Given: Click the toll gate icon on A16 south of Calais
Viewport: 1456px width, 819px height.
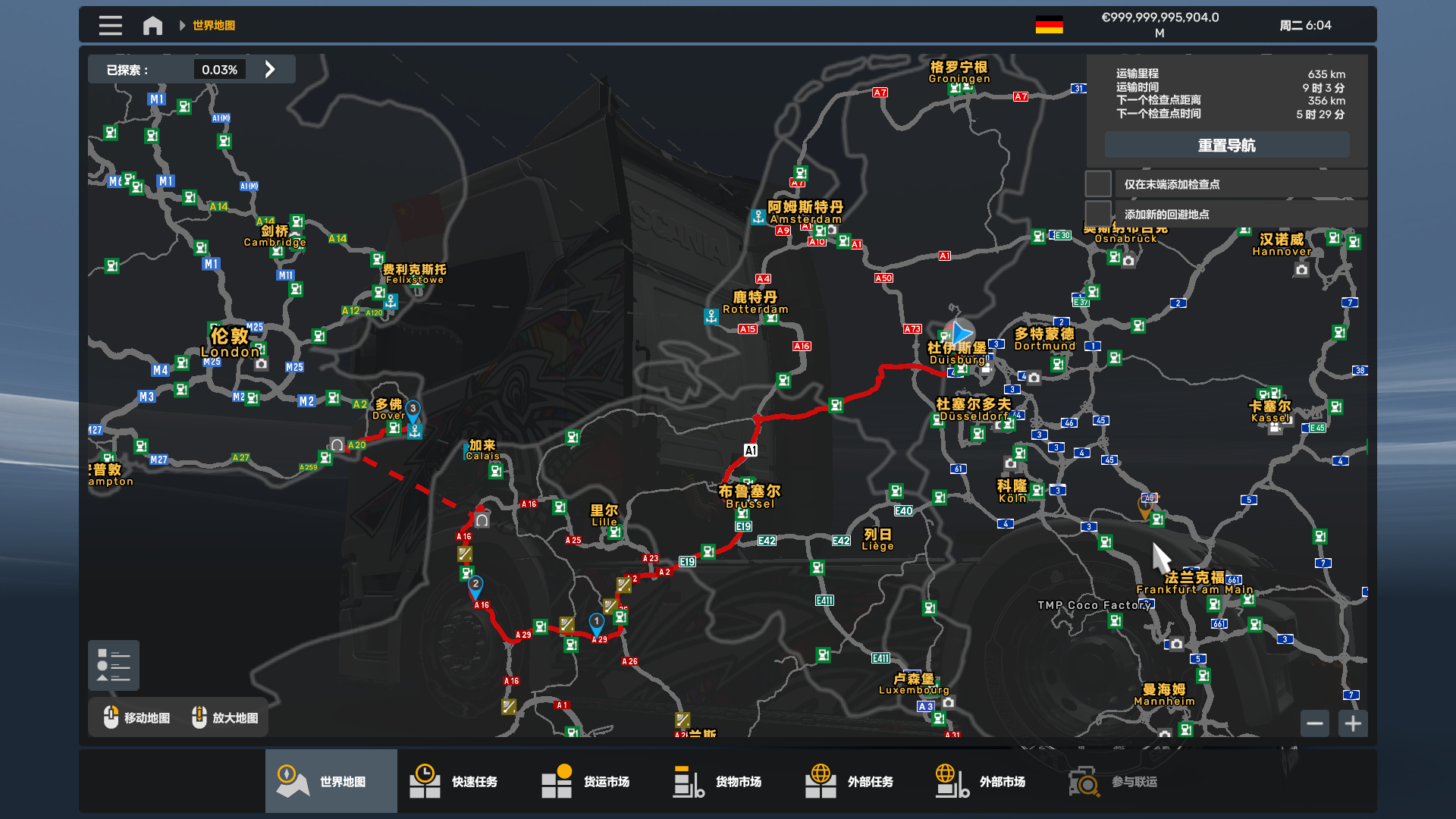Looking at the screenshot, I should tap(465, 554).
